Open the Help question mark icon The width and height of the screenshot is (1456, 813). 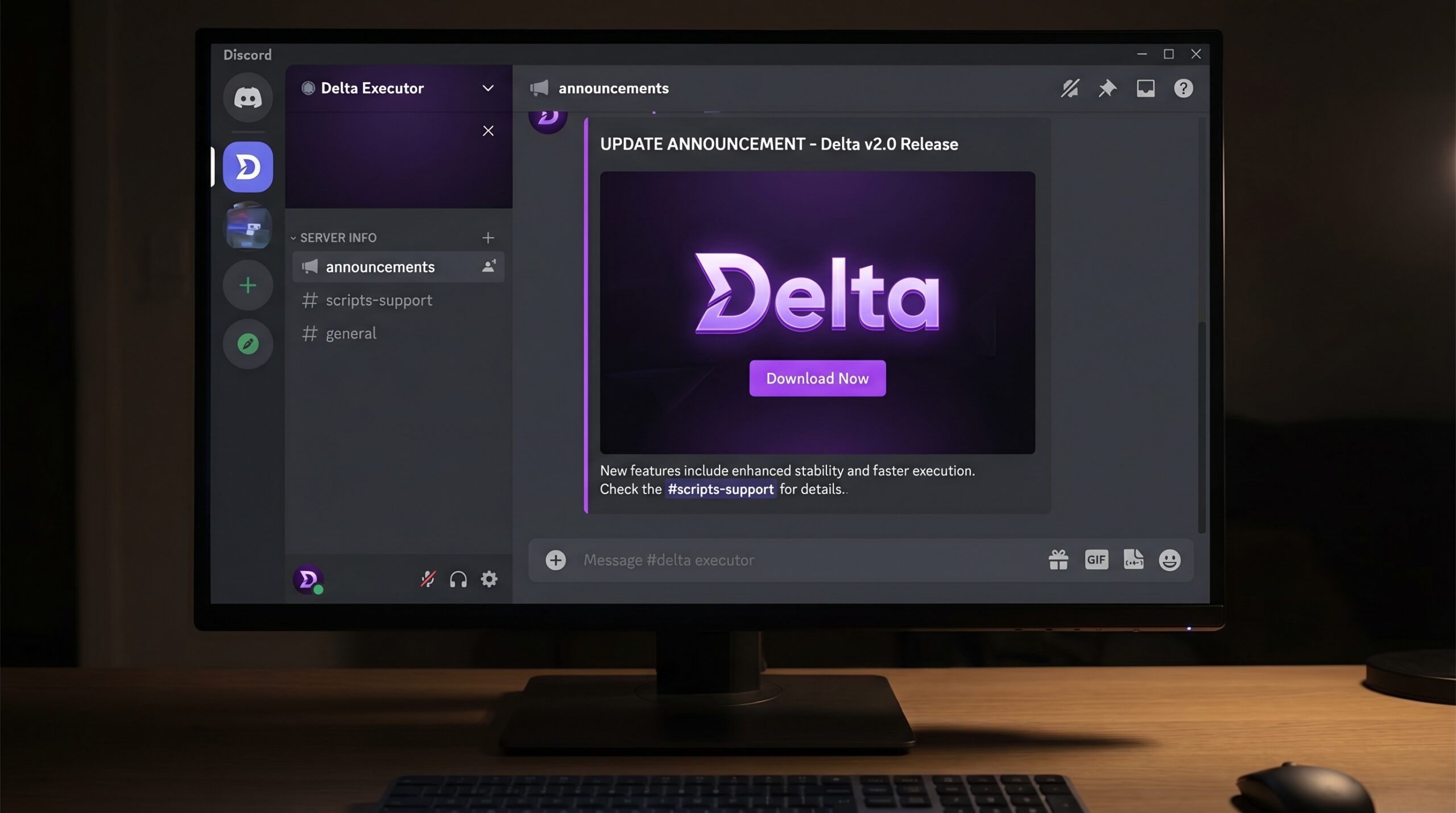[1184, 88]
